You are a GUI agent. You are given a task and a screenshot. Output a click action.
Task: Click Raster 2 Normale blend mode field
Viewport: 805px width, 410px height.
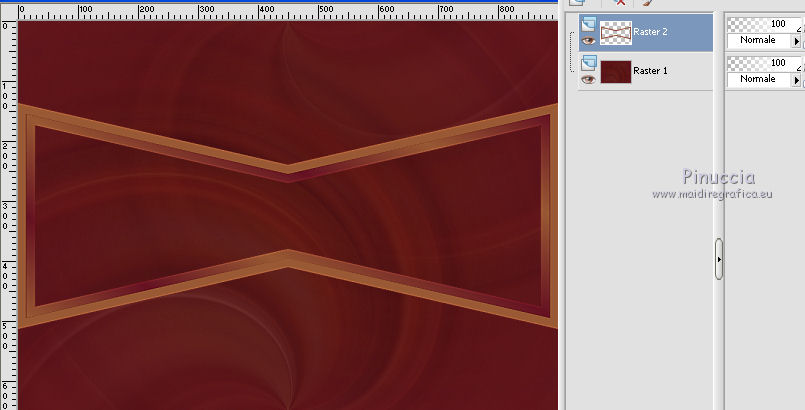[760, 40]
